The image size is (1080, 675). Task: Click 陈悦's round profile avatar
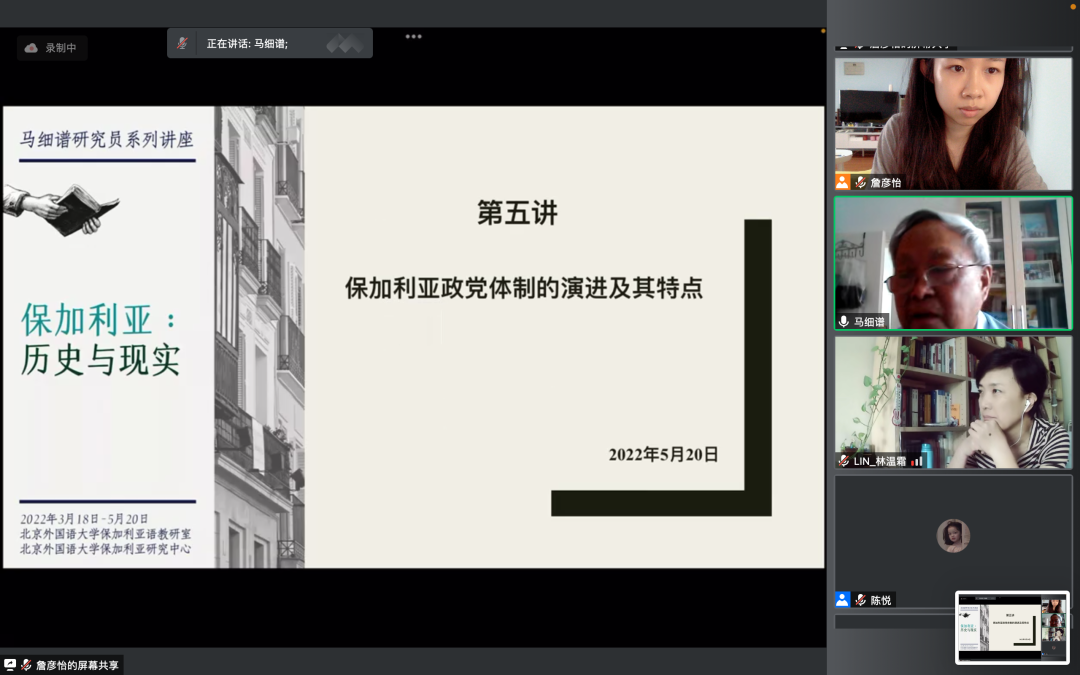(x=953, y=536)
